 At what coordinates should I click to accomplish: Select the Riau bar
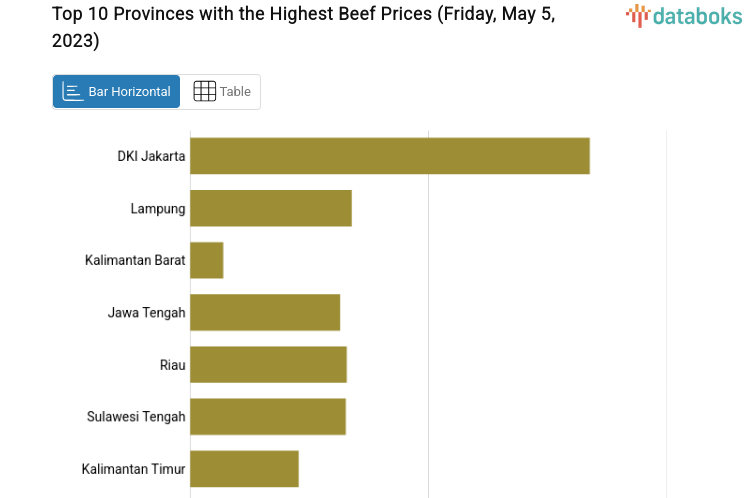click(x=268, y=364)
